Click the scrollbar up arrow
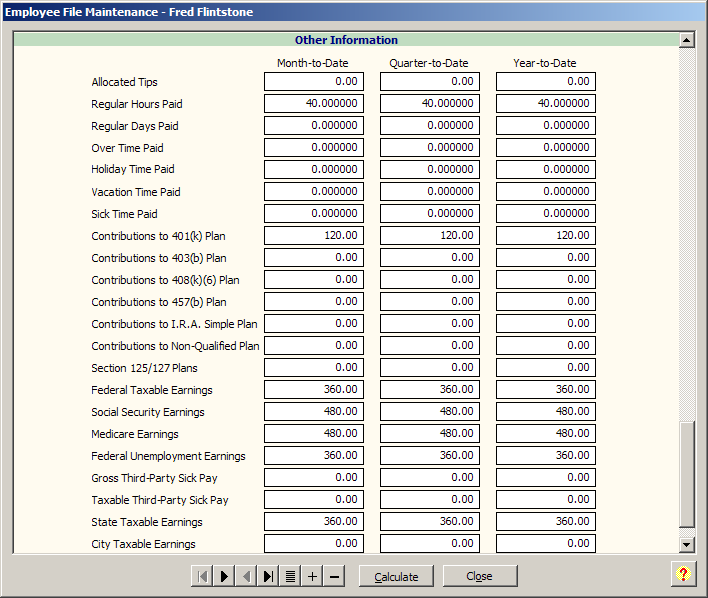Viewport: 708px width, 598px height. pyautogui.click(x=686, y=40)
